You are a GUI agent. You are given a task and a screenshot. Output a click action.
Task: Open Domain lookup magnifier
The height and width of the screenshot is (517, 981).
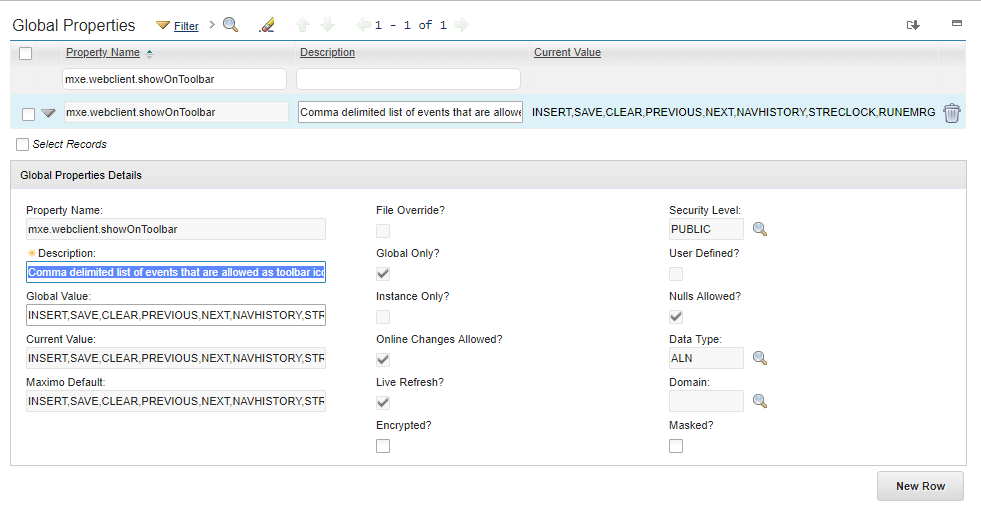tap(760, 401)
